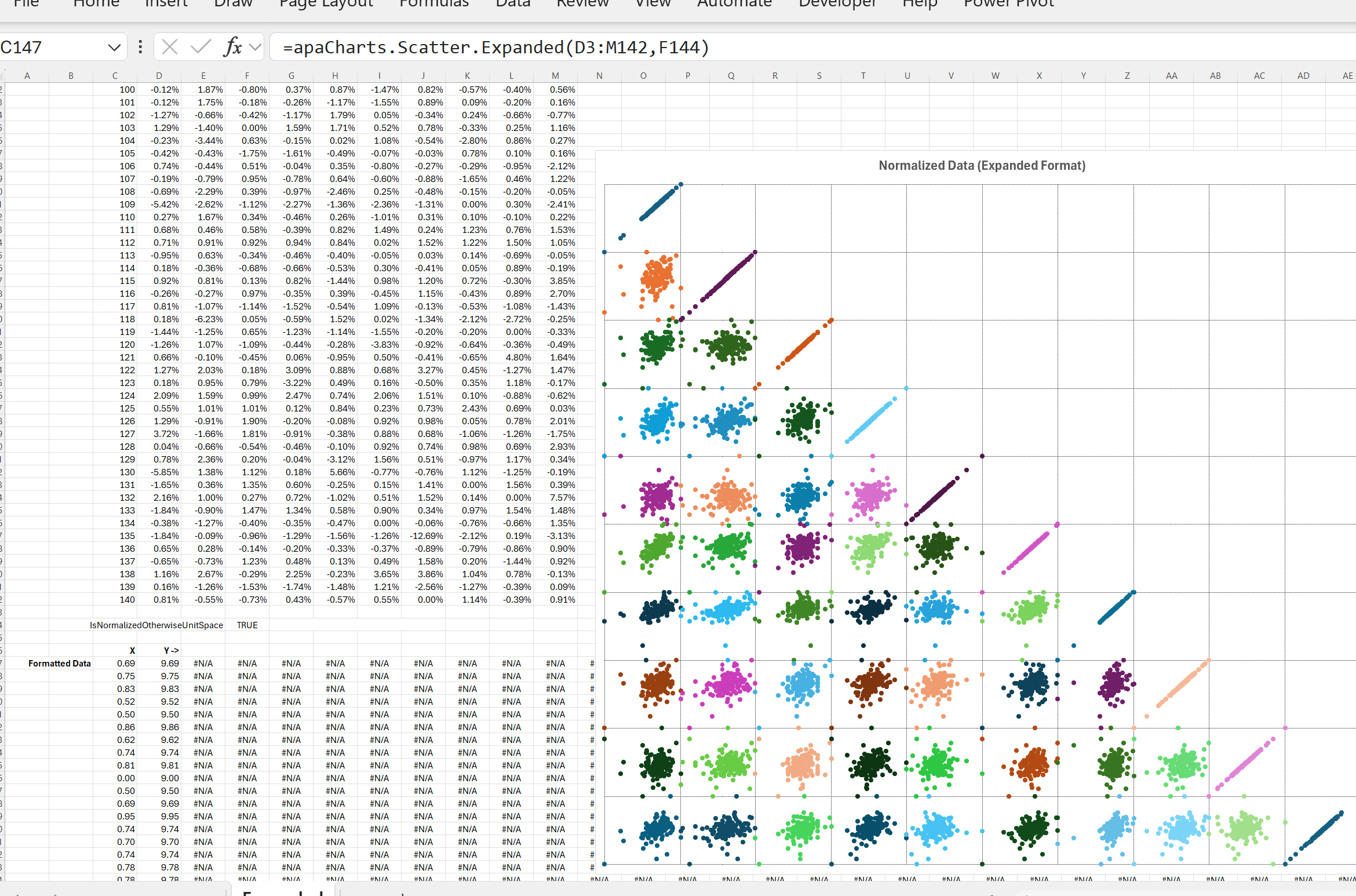Cancel the formula entry with the X icon
Viewport: 1356px width, 896px height.
[170, 47]
